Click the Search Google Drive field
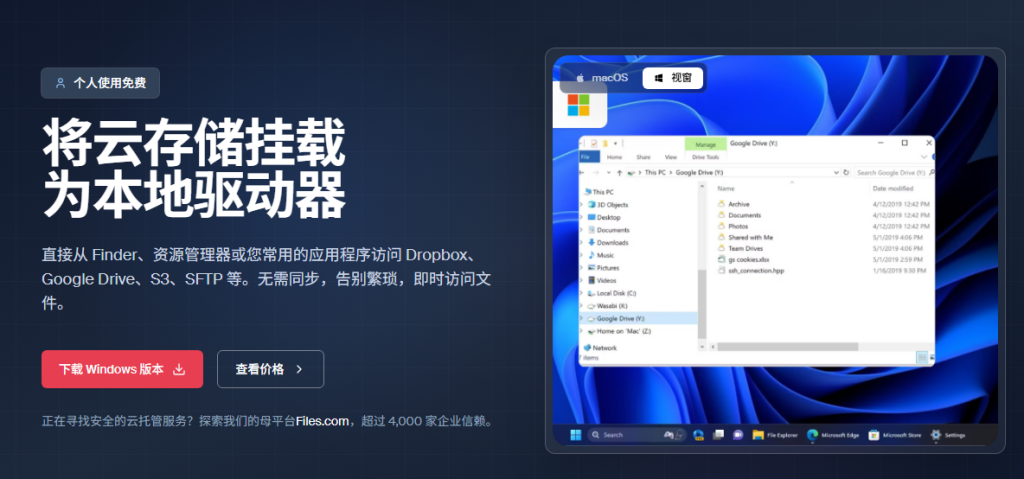The width and height of the screenshot is (1024, 479). pos(893,172)
